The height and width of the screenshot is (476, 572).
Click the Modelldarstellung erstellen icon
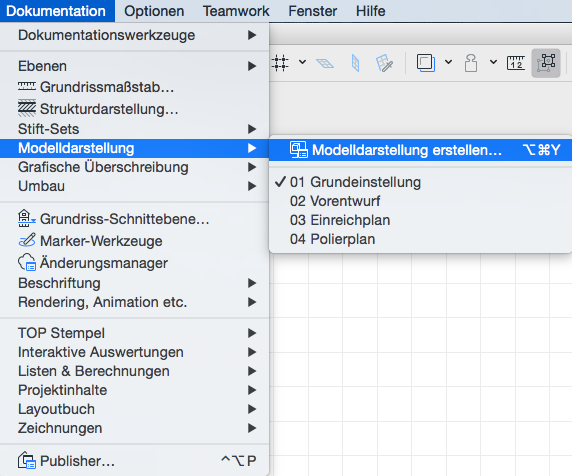coord(299,150)
